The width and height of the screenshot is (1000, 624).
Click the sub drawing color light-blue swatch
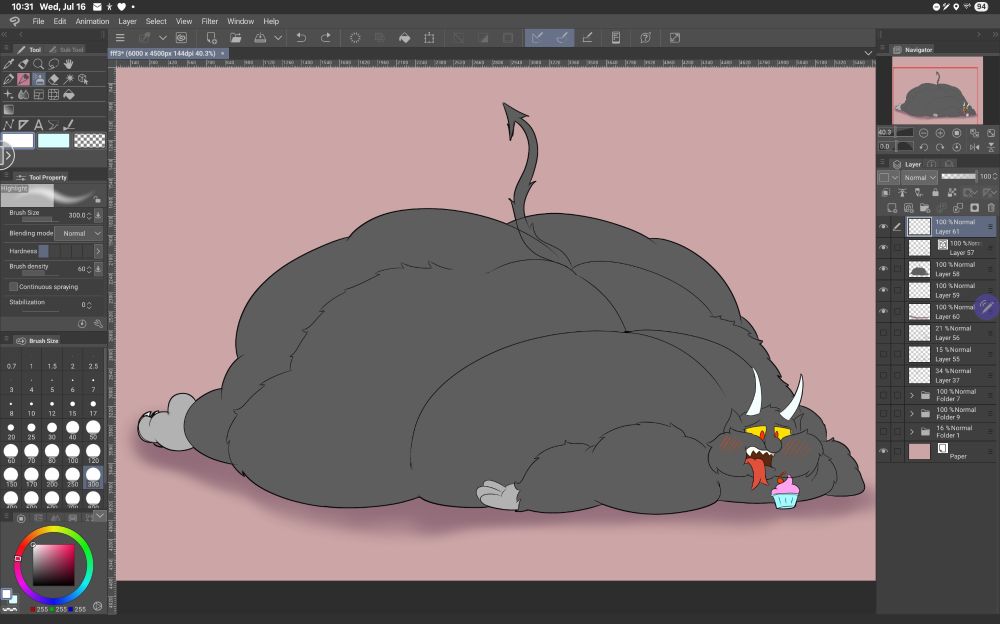54,141
